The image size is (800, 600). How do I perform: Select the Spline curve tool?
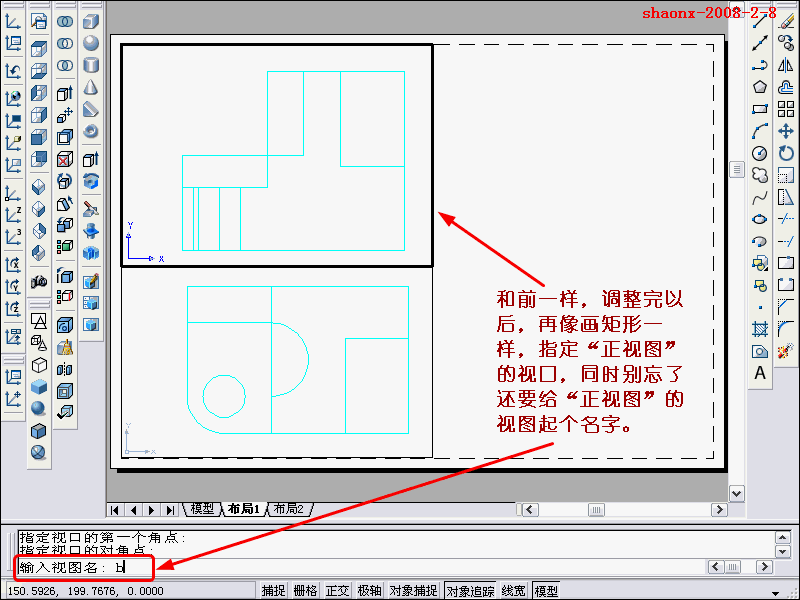(x=760, y=197)
